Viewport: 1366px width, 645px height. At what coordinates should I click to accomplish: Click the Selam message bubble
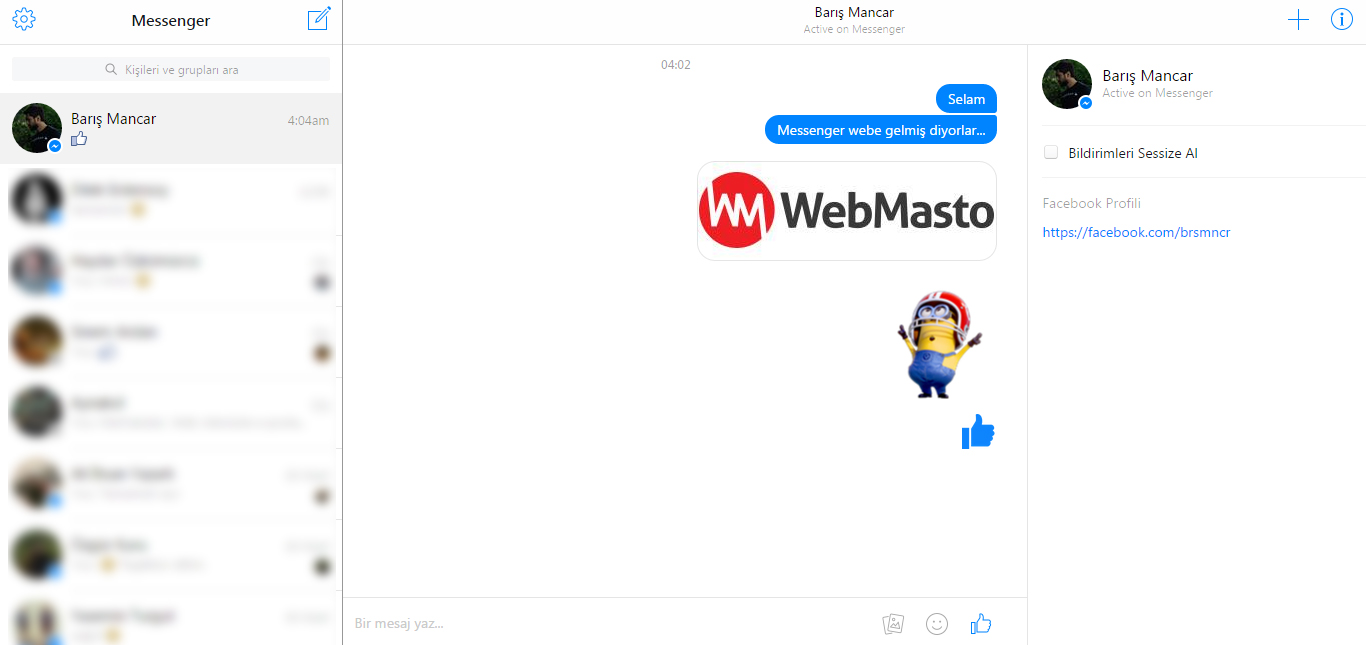966,99
